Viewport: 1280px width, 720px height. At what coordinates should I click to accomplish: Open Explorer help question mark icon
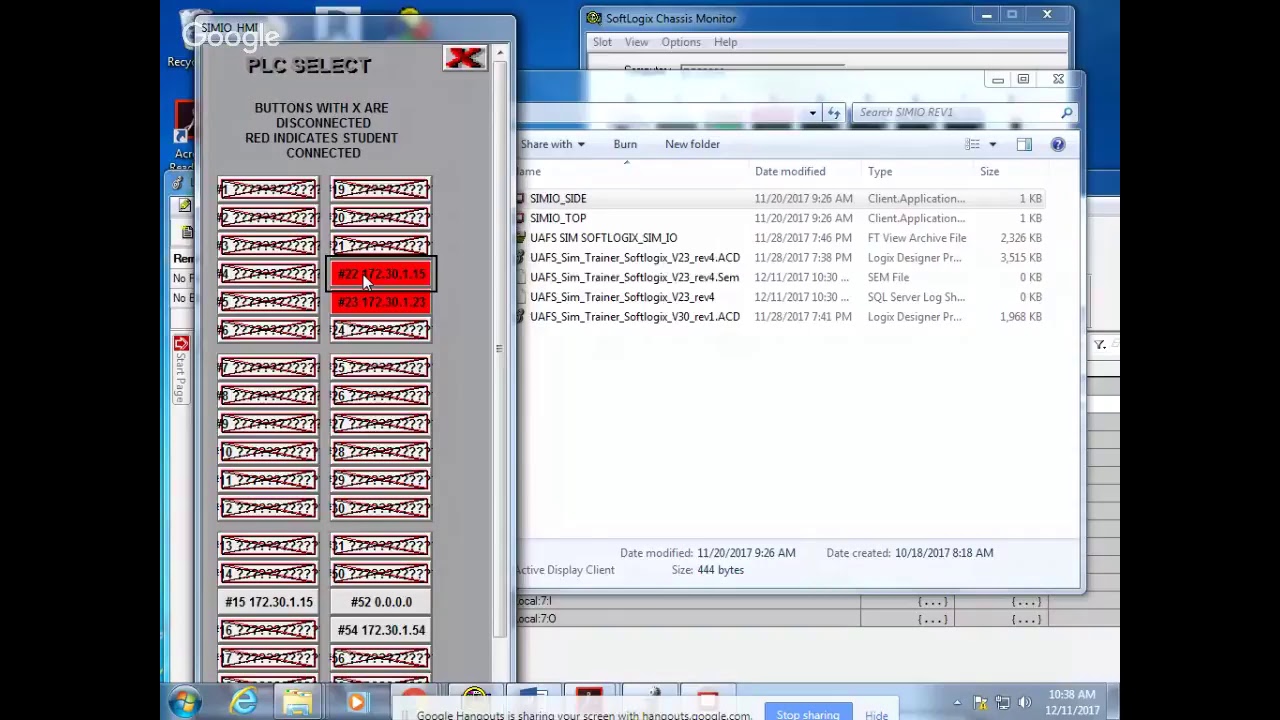coord(1057,145)
